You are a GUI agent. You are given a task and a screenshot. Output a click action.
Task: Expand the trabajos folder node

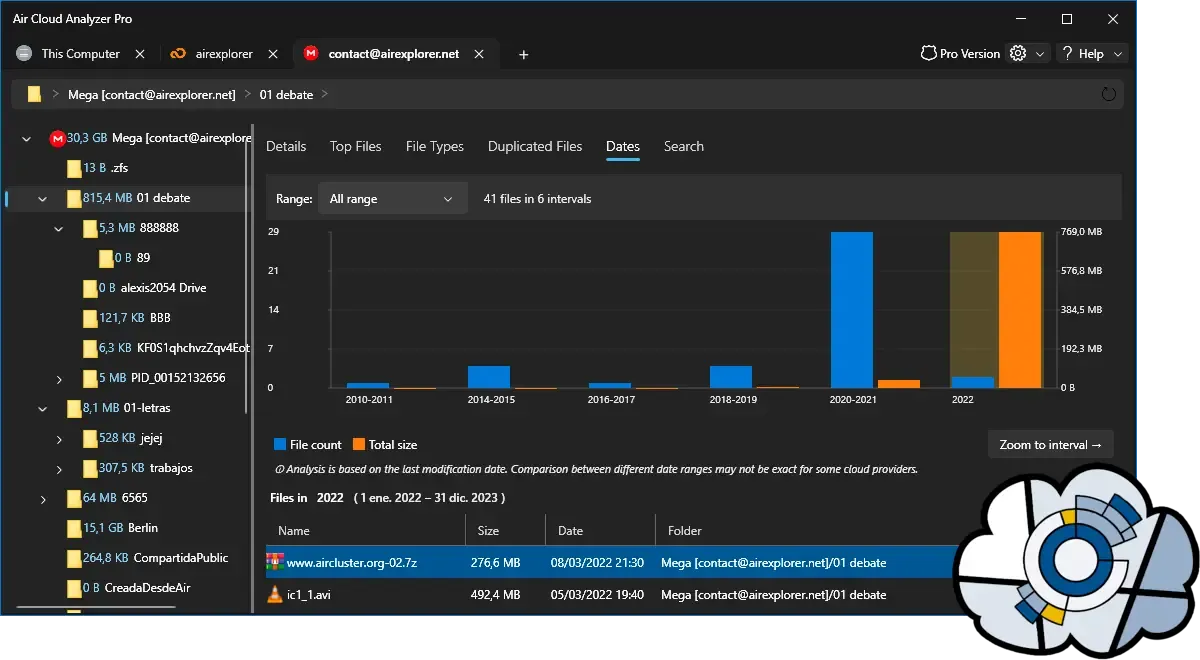click(59, 469)
